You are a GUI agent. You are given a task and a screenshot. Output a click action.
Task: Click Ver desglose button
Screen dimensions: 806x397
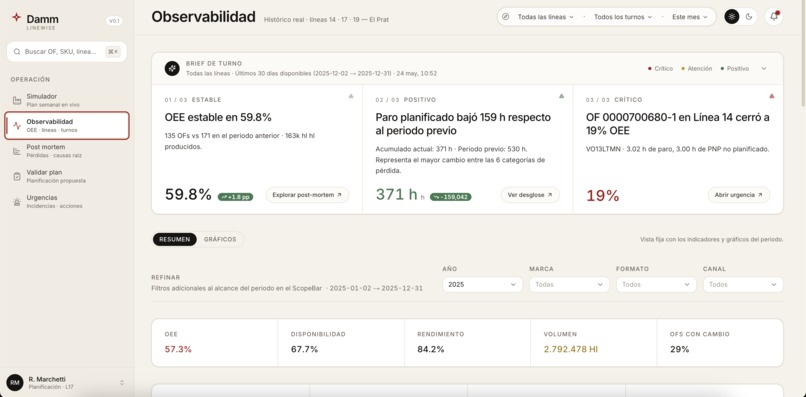pyautogui.click(x=530, y=195)
